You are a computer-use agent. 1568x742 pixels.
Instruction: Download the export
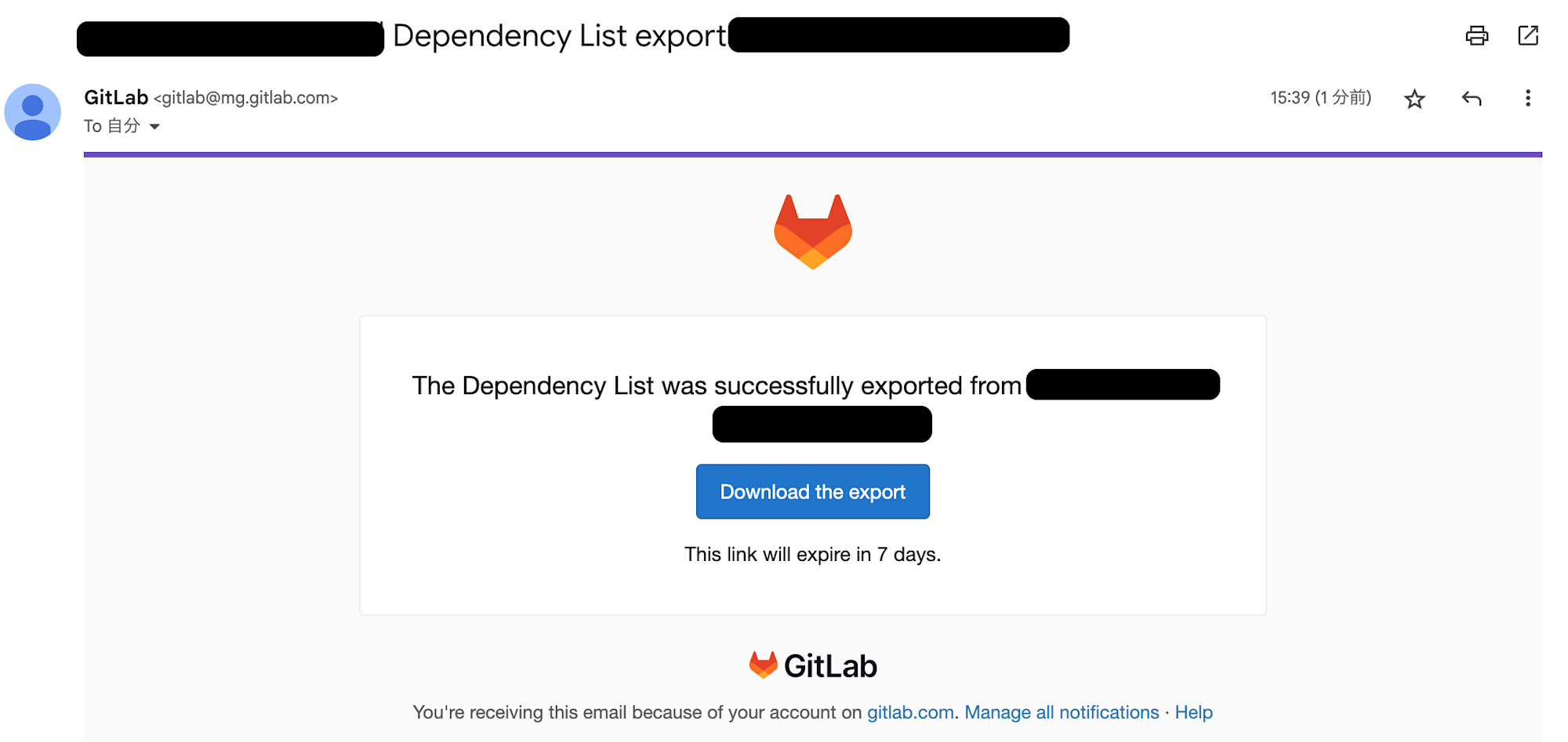click(x=812, y=492)
